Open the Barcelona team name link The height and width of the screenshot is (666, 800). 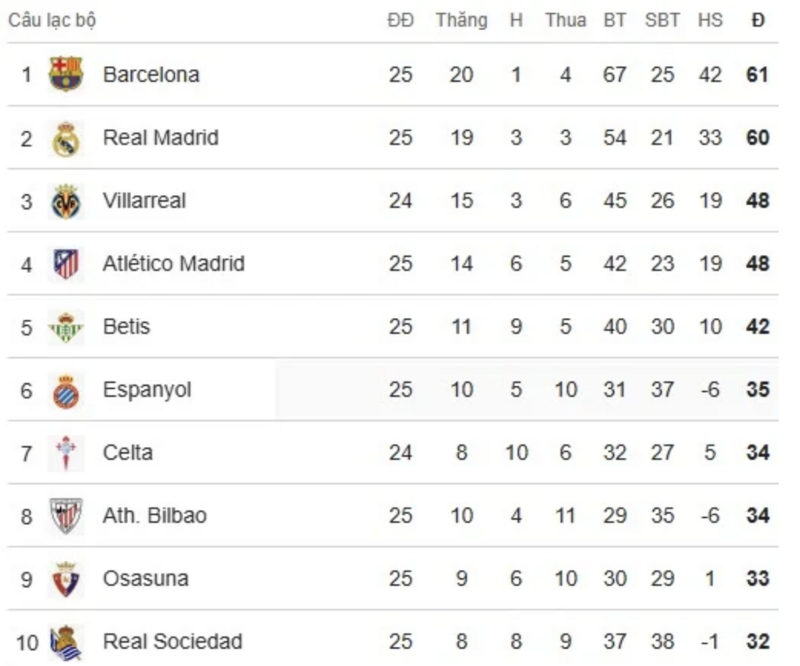click(151, 74)
